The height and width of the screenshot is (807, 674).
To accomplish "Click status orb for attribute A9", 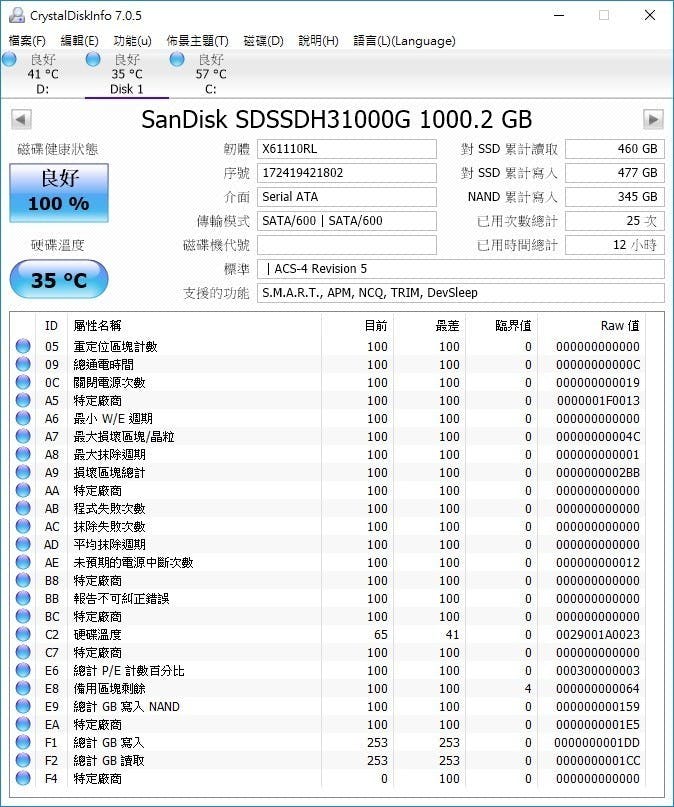I will coord(23,472).
